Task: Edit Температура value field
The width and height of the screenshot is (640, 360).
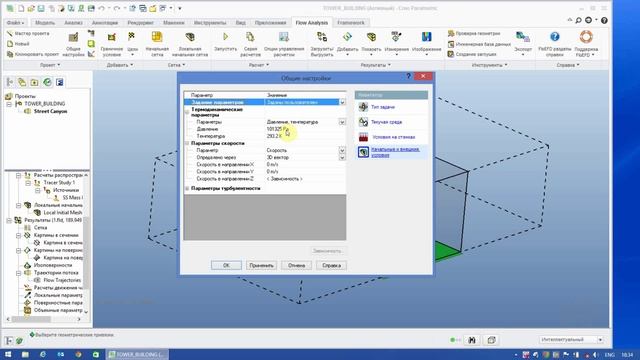Action: tap(305, 136)
